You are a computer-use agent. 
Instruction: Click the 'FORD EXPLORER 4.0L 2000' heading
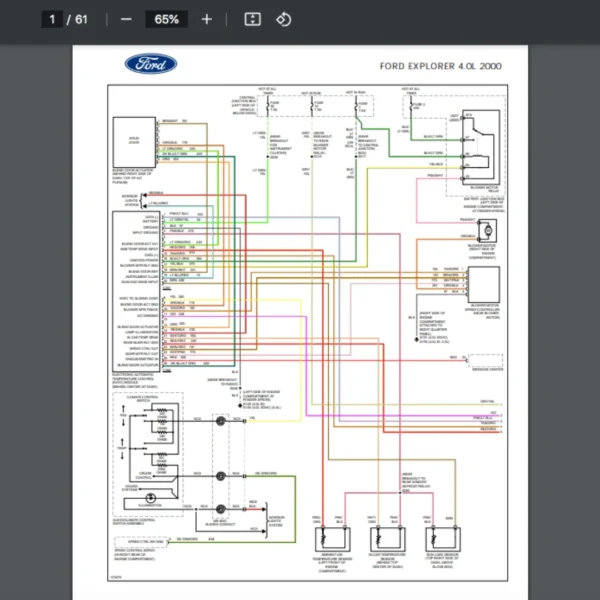pos(440,66)
